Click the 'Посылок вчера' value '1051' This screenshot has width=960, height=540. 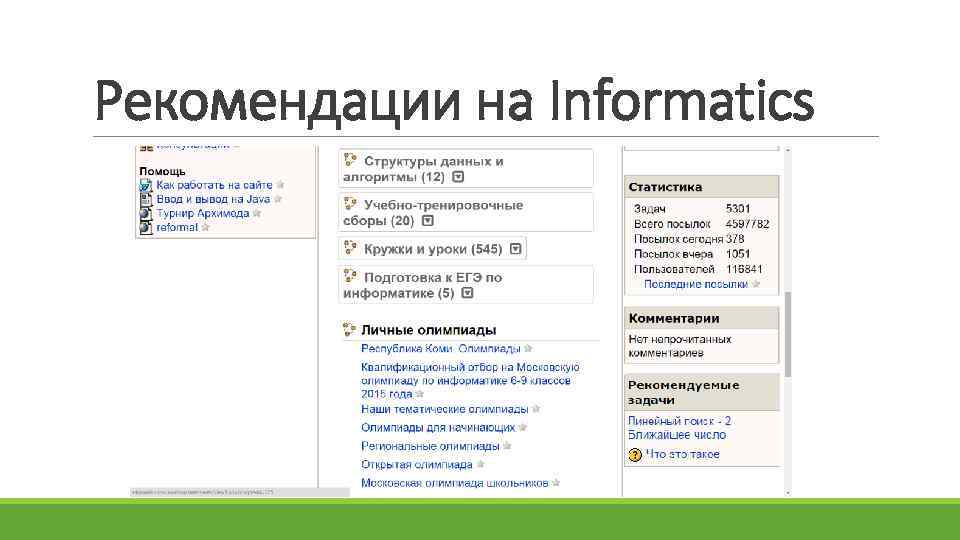point(738,254)
